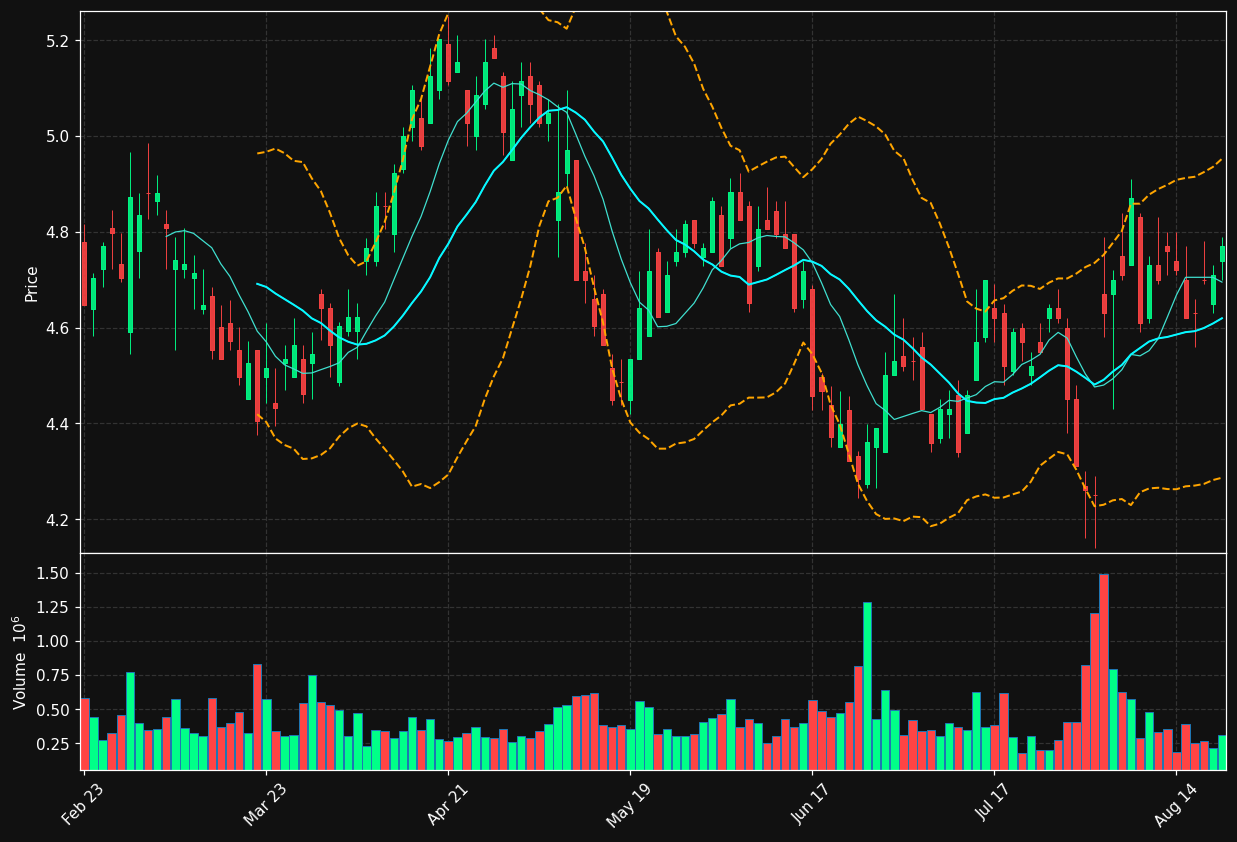Click the Feb 23 date label
Viewport: 1237px width, 842px height.
pos(82,805)
